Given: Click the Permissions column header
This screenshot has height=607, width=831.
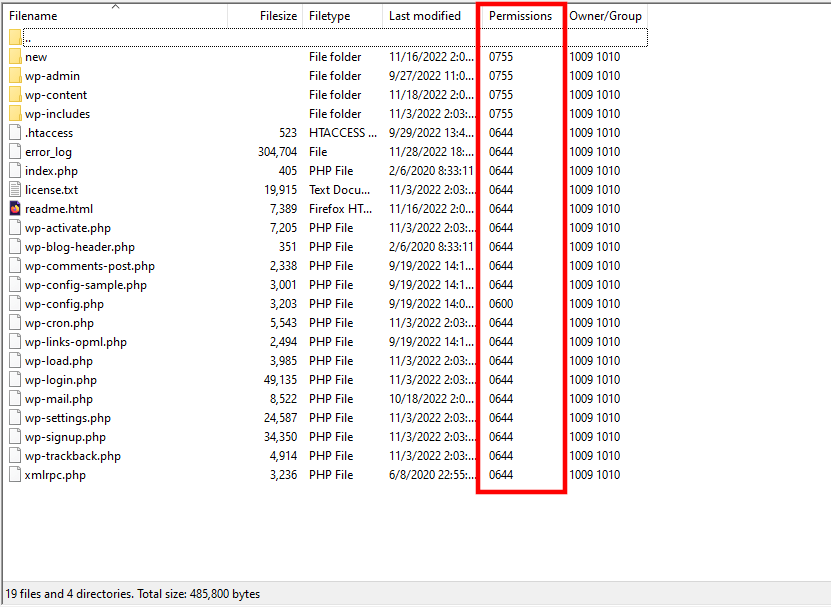Looking at the screenshot, I should pyautogui.click(x=520, y=16).
